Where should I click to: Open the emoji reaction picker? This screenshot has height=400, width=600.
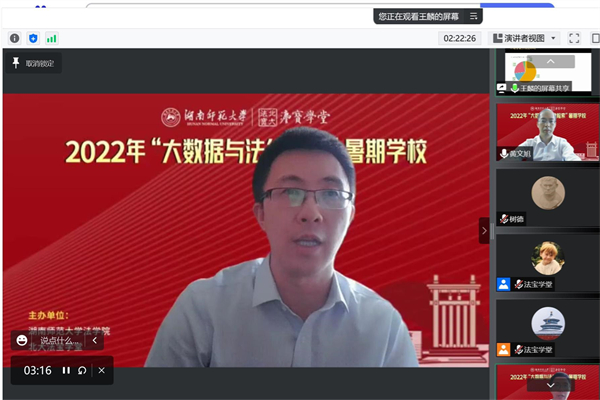click(22, 340)
